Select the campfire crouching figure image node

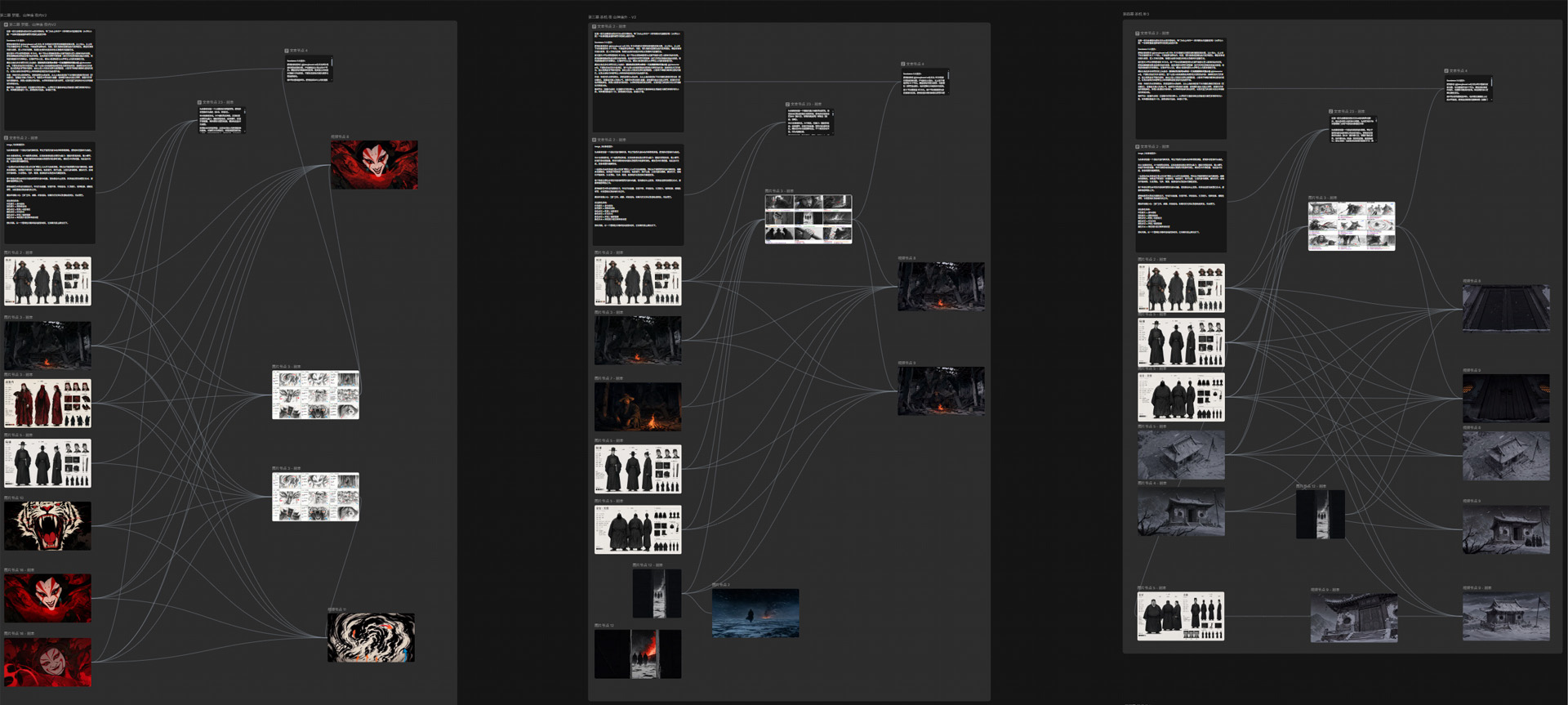(x=638, y=407)
